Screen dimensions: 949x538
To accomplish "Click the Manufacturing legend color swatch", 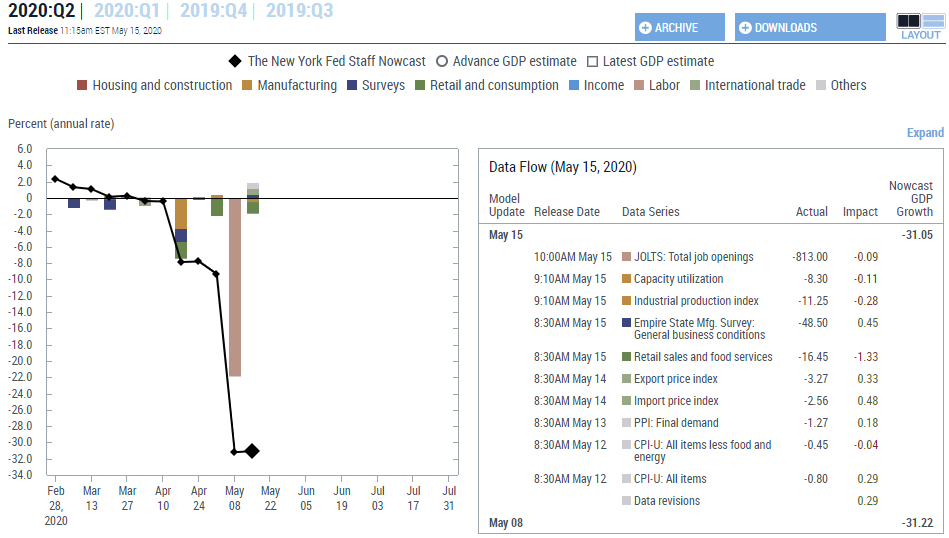I will pyautogui.click(x=248, y=86).
